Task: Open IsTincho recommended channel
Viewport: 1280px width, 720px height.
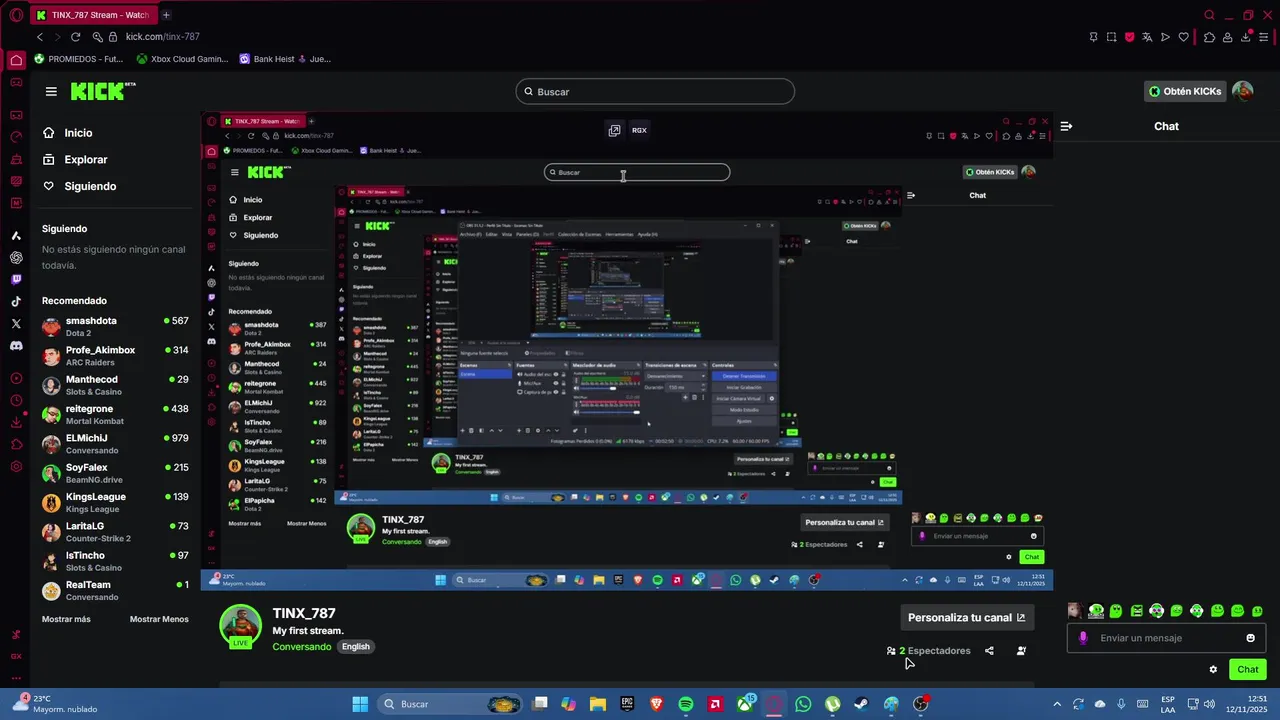Action: point(115,561)
